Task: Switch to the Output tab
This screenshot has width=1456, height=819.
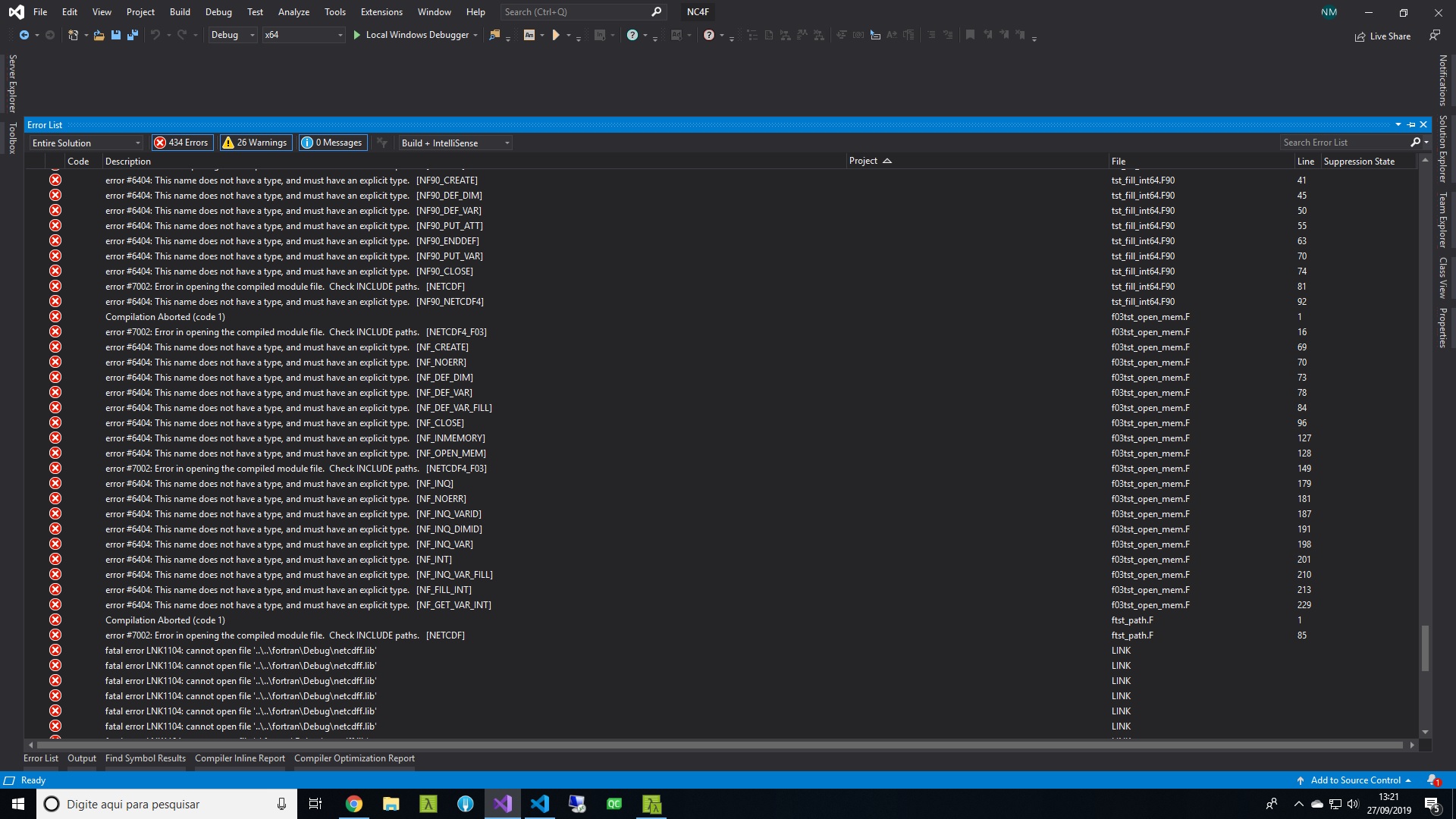Action: tap(82, 758)
